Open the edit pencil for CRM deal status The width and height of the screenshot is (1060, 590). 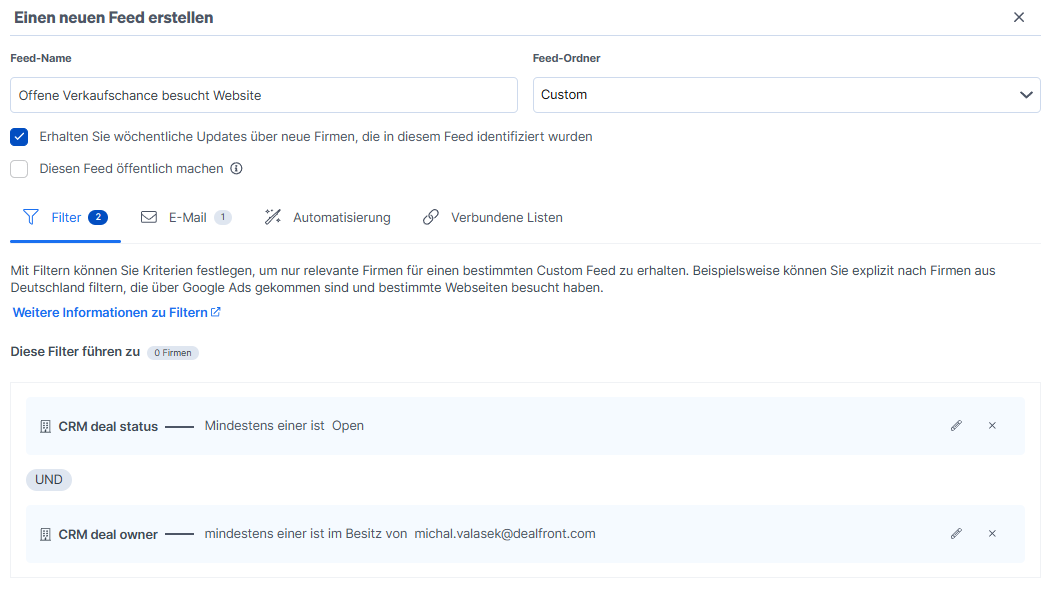(x=956, y=425)
